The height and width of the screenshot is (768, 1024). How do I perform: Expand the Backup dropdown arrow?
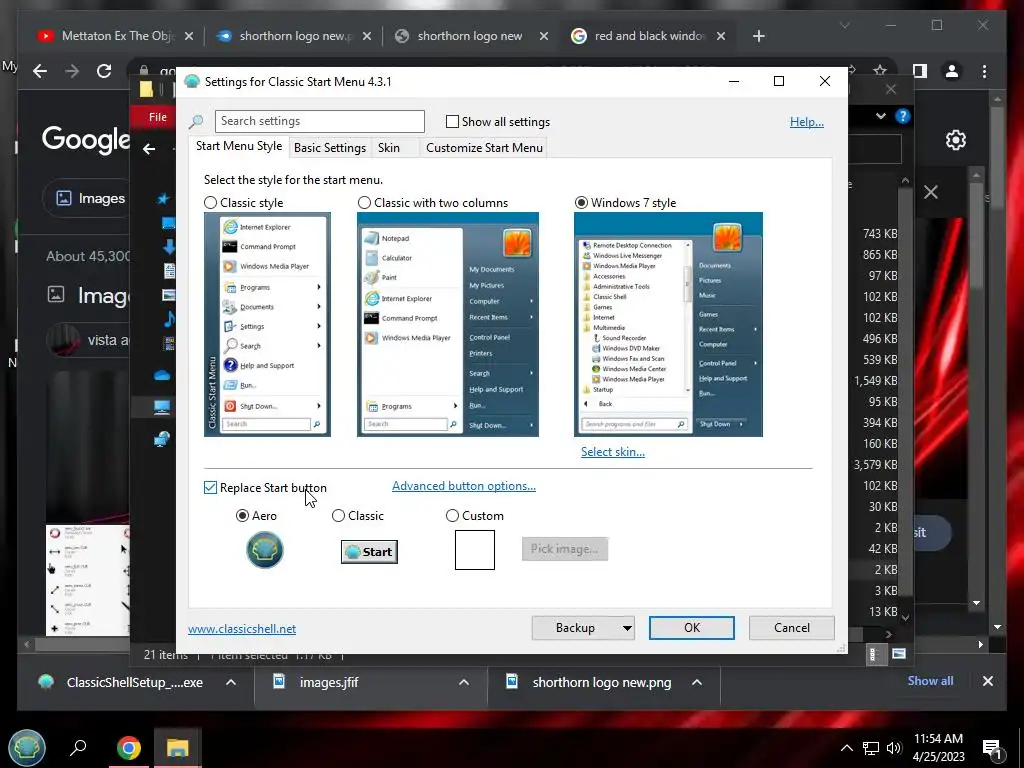tap(627, 628)
